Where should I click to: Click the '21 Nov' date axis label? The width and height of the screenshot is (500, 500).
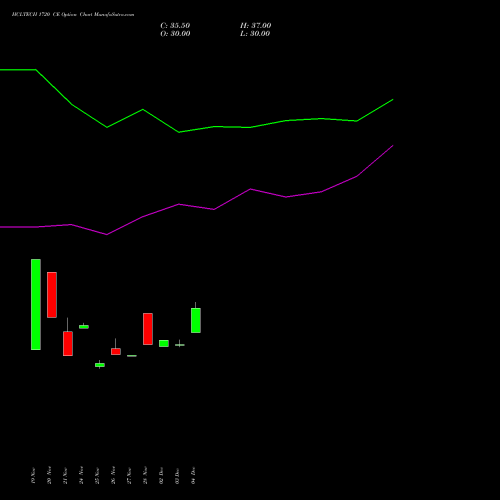pyautogui.click(x=65, y=476)
